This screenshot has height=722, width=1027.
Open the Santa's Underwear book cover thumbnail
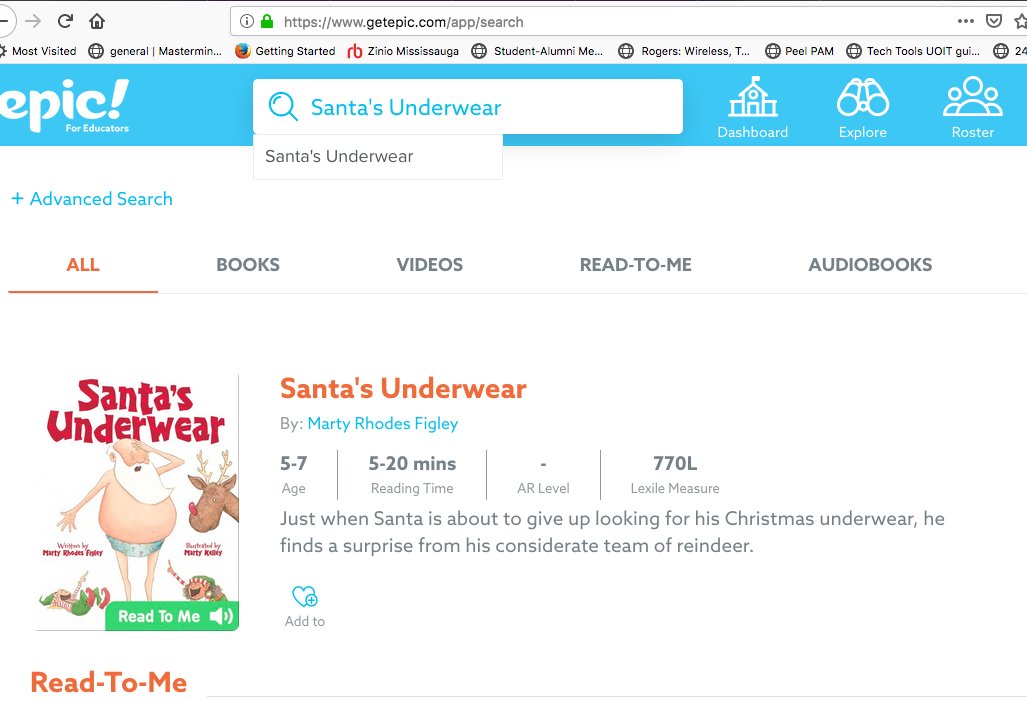click(x=138, y=502)
